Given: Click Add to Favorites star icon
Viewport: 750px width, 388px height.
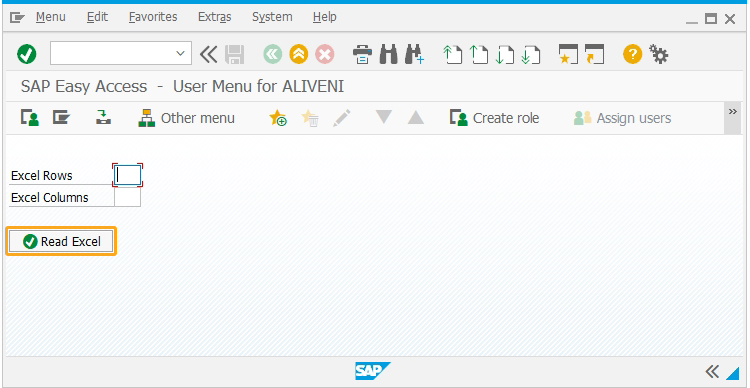Looking at the screenshot, I should point(278,118).
